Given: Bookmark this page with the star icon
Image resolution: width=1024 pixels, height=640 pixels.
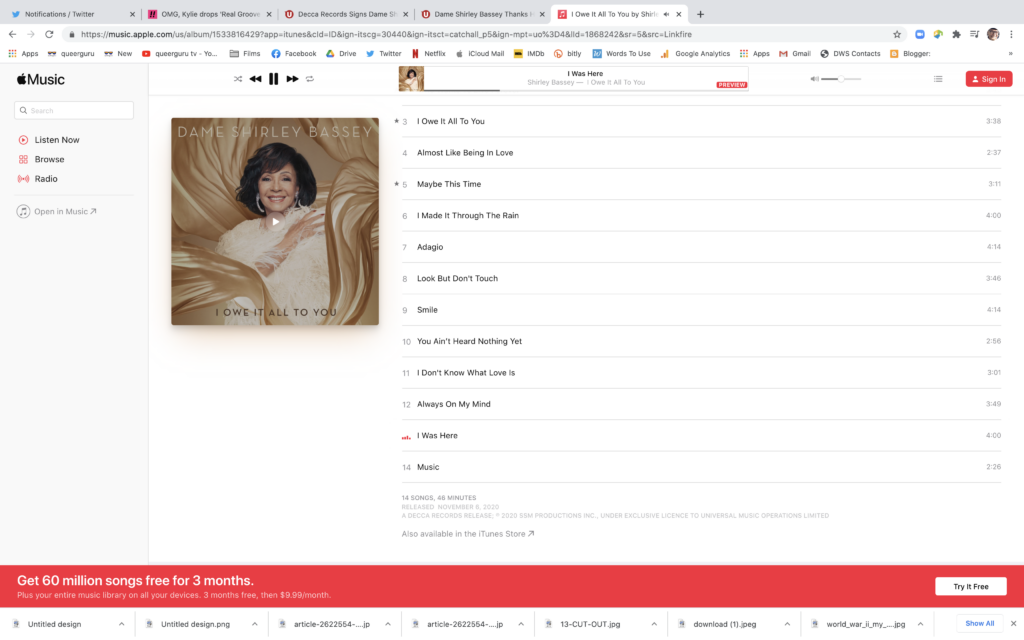Looking at the screenshot, I should pos(897,34).
